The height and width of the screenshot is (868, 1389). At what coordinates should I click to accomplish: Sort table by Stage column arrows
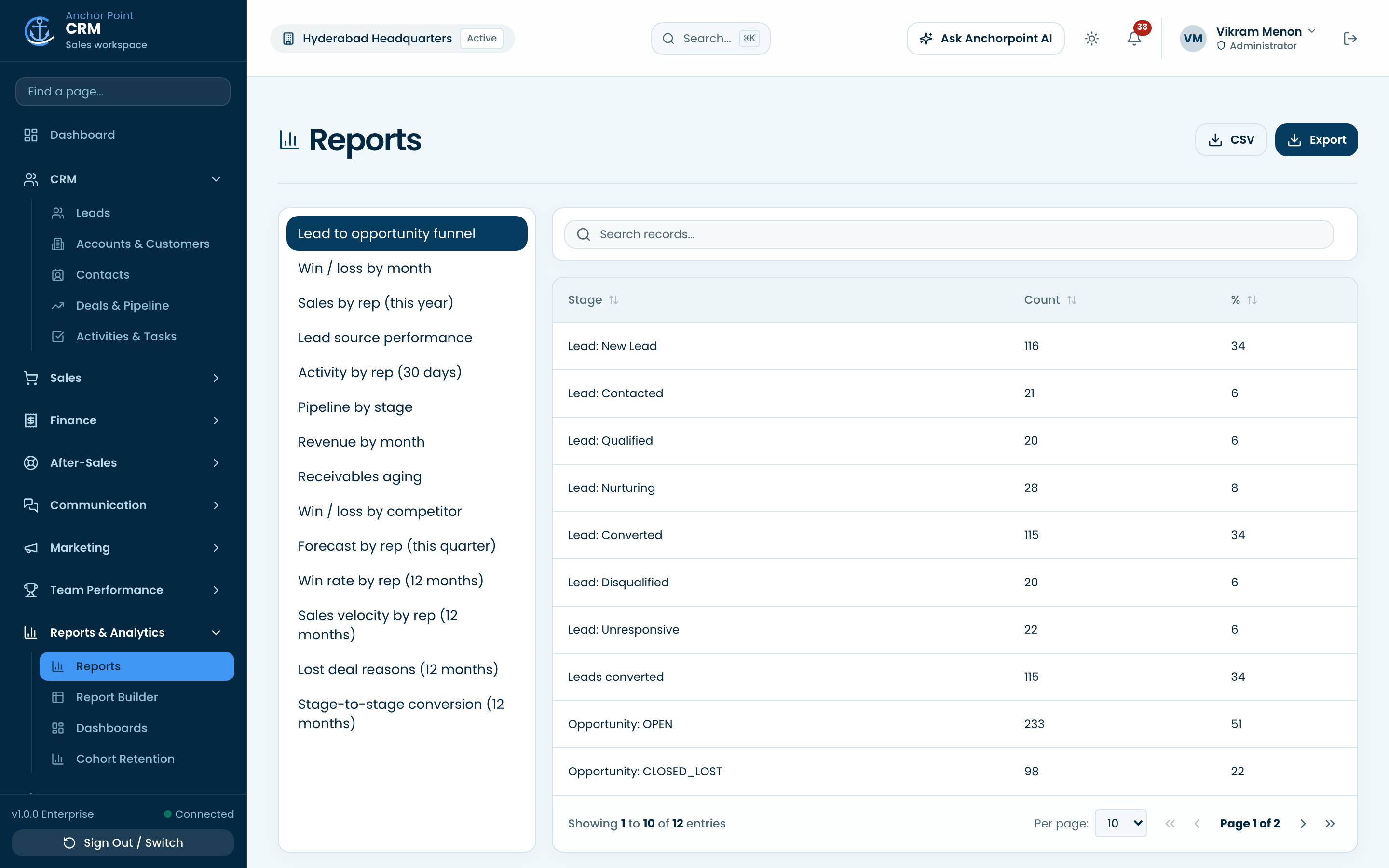[613, 299]
